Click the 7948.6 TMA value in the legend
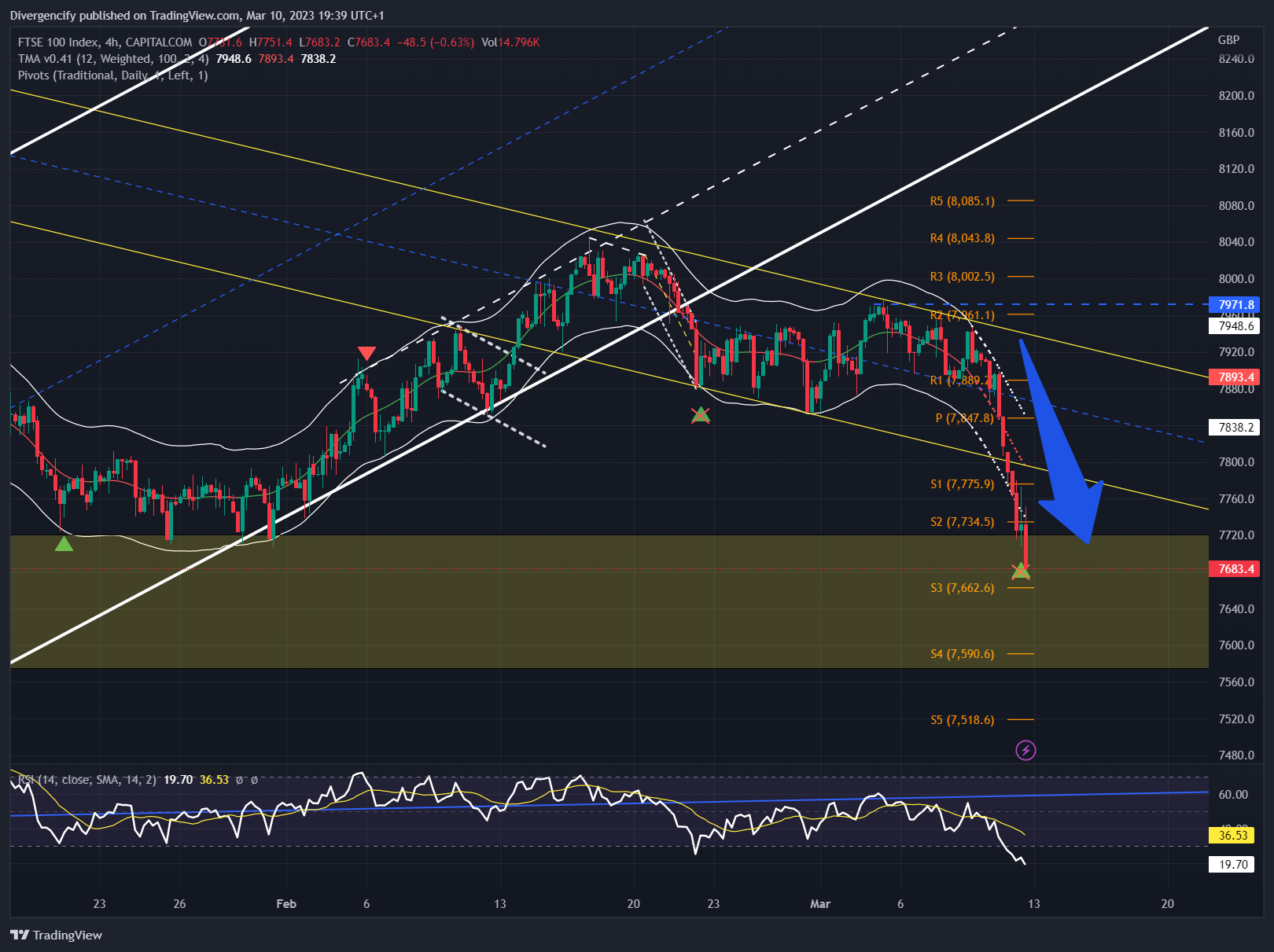Viewport: 1274px width, 952px height. [234, 59]
